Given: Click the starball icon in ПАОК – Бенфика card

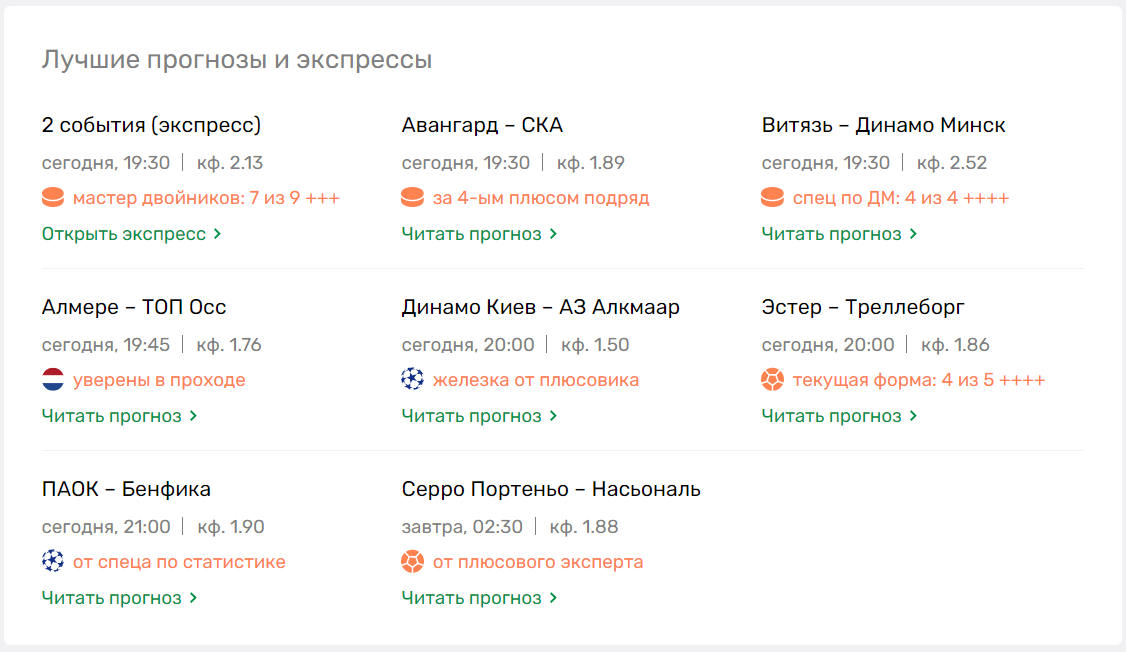Looking at the screenshot, I should [x=52, y=561].
